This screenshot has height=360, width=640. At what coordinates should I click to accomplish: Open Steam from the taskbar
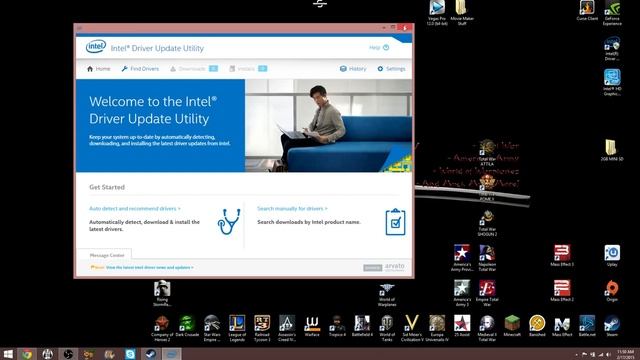[x=151, y=354]
